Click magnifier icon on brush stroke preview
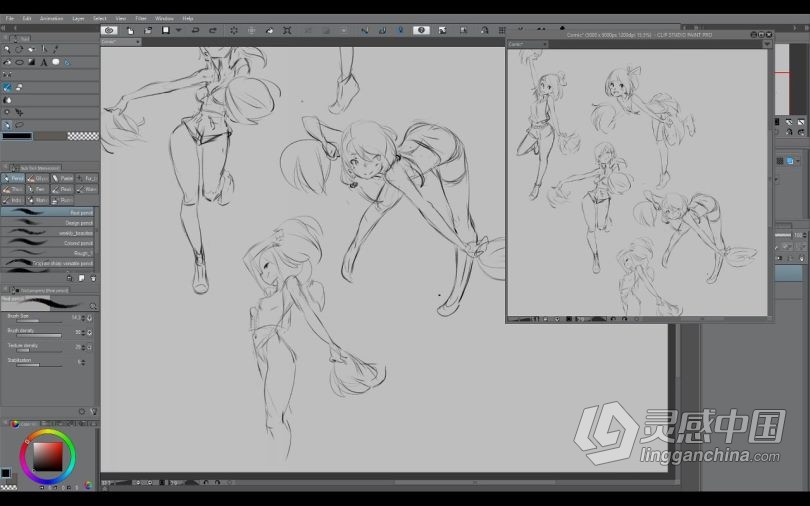 click(93, 306)
